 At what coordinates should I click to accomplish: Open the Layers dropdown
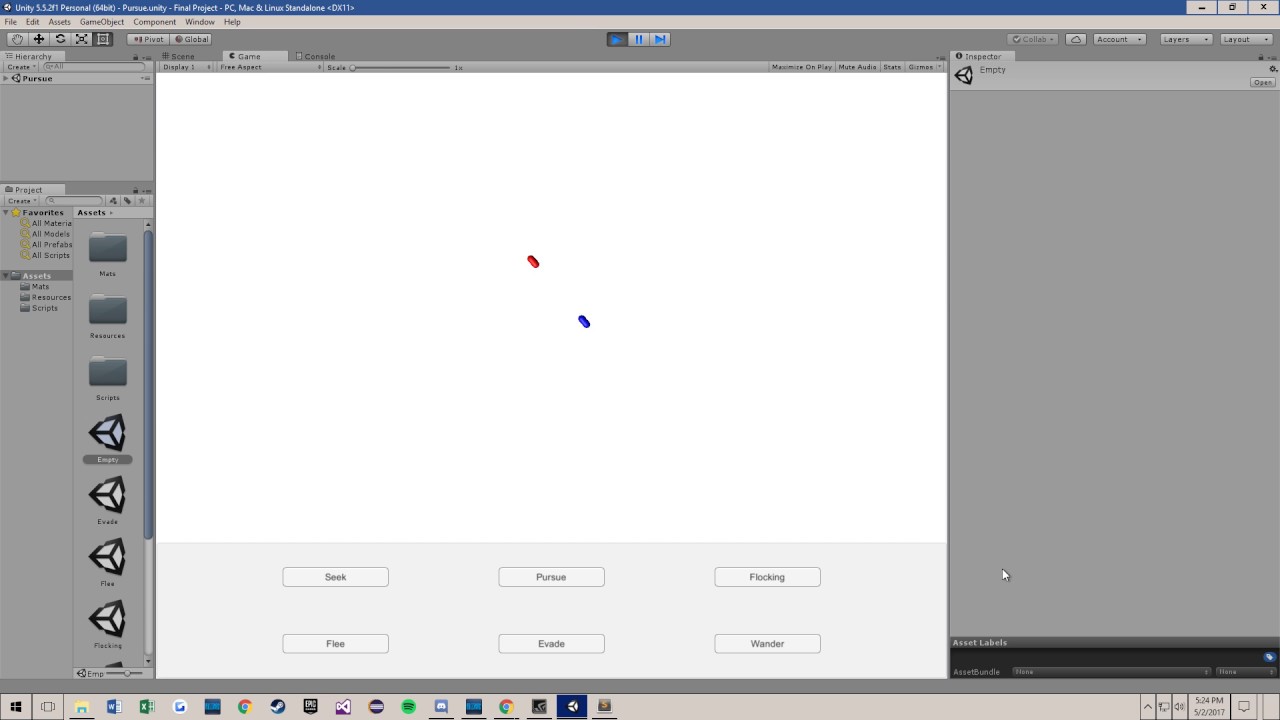point(1186,39)
